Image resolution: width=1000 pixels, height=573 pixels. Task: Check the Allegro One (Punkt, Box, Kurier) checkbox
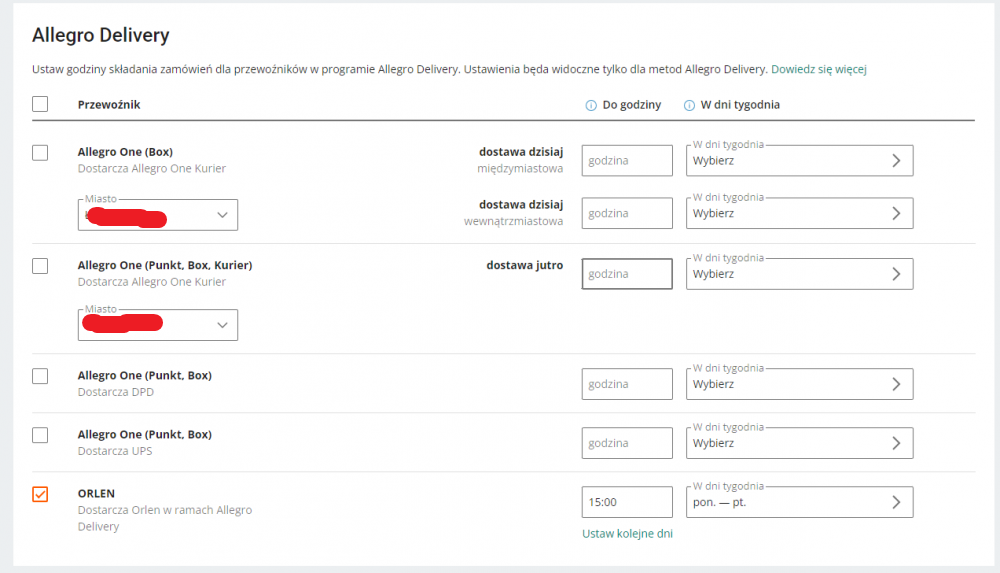coord(40,265)
